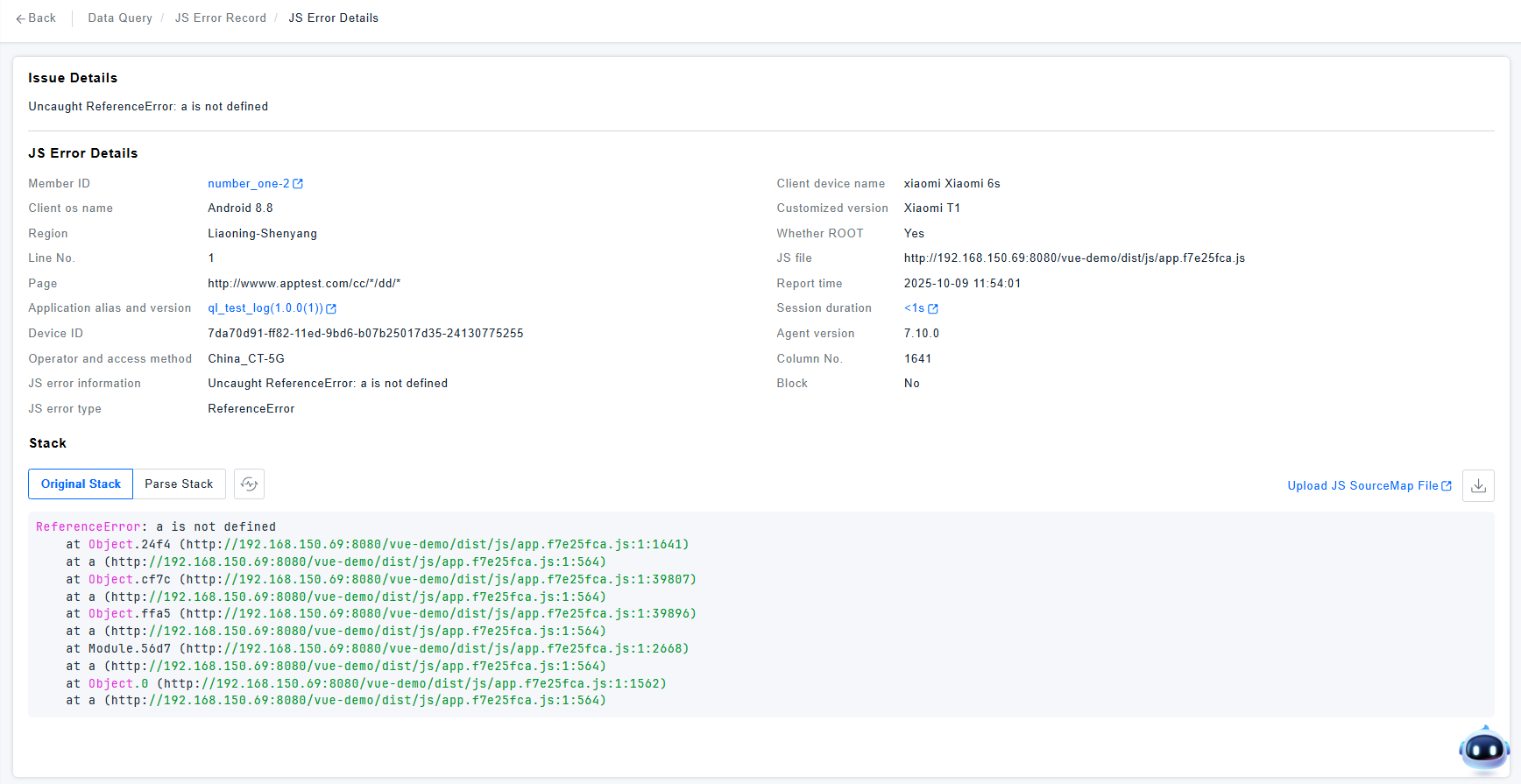Open ql_test_log(1.0.0(1)) application link
Screen dimensions: 1521x784
point(265,308)
